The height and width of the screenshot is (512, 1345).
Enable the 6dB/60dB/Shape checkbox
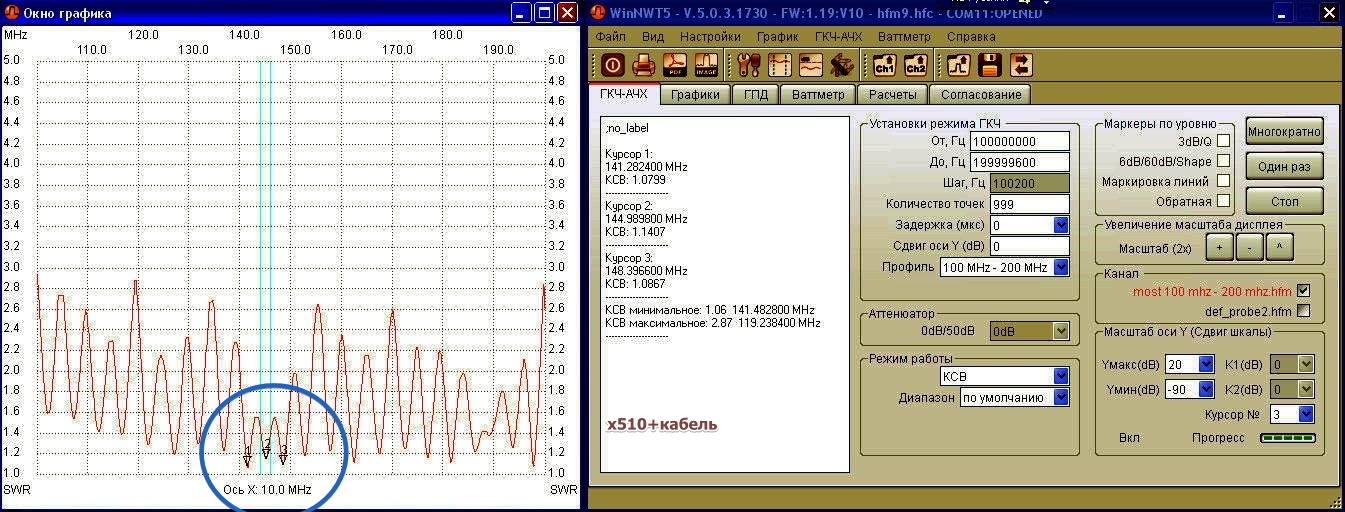pos(1223,161)
